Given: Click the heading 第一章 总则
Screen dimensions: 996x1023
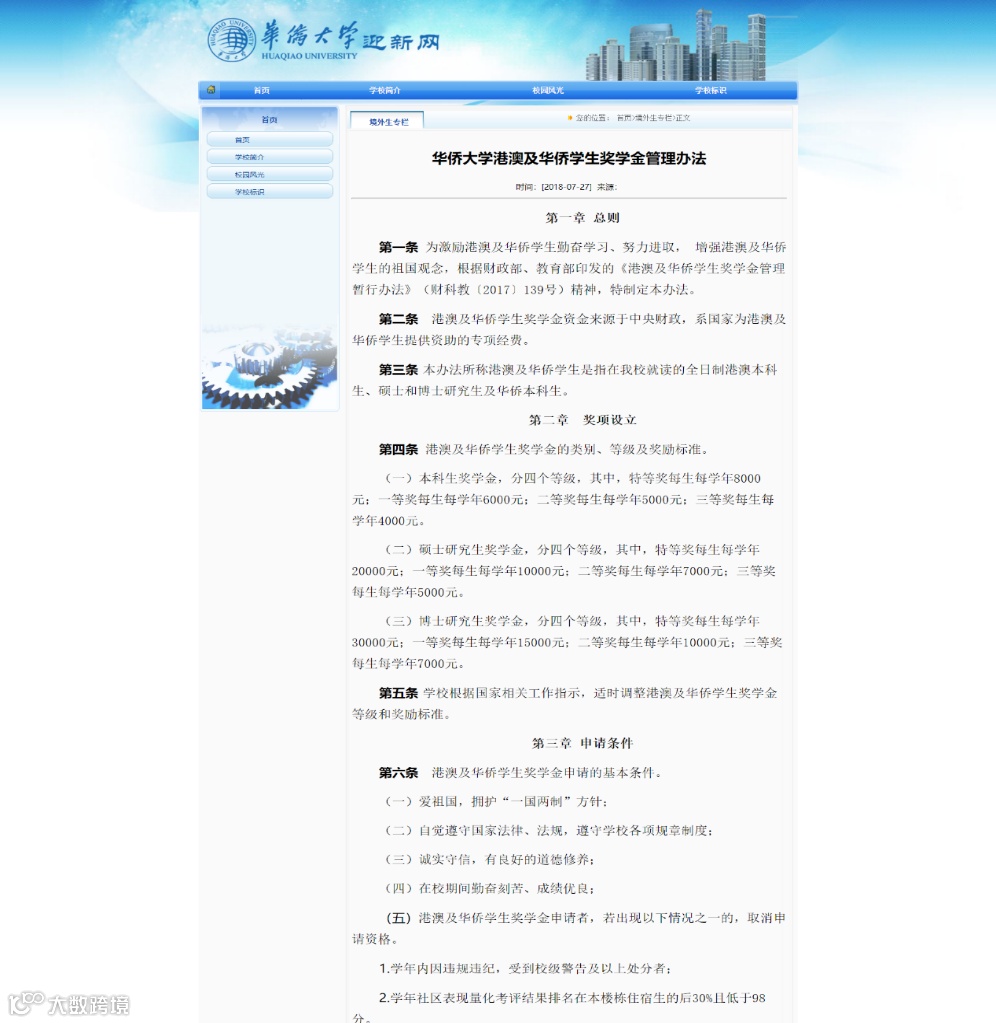Looking at the screenshot, I should pos(582,218).
